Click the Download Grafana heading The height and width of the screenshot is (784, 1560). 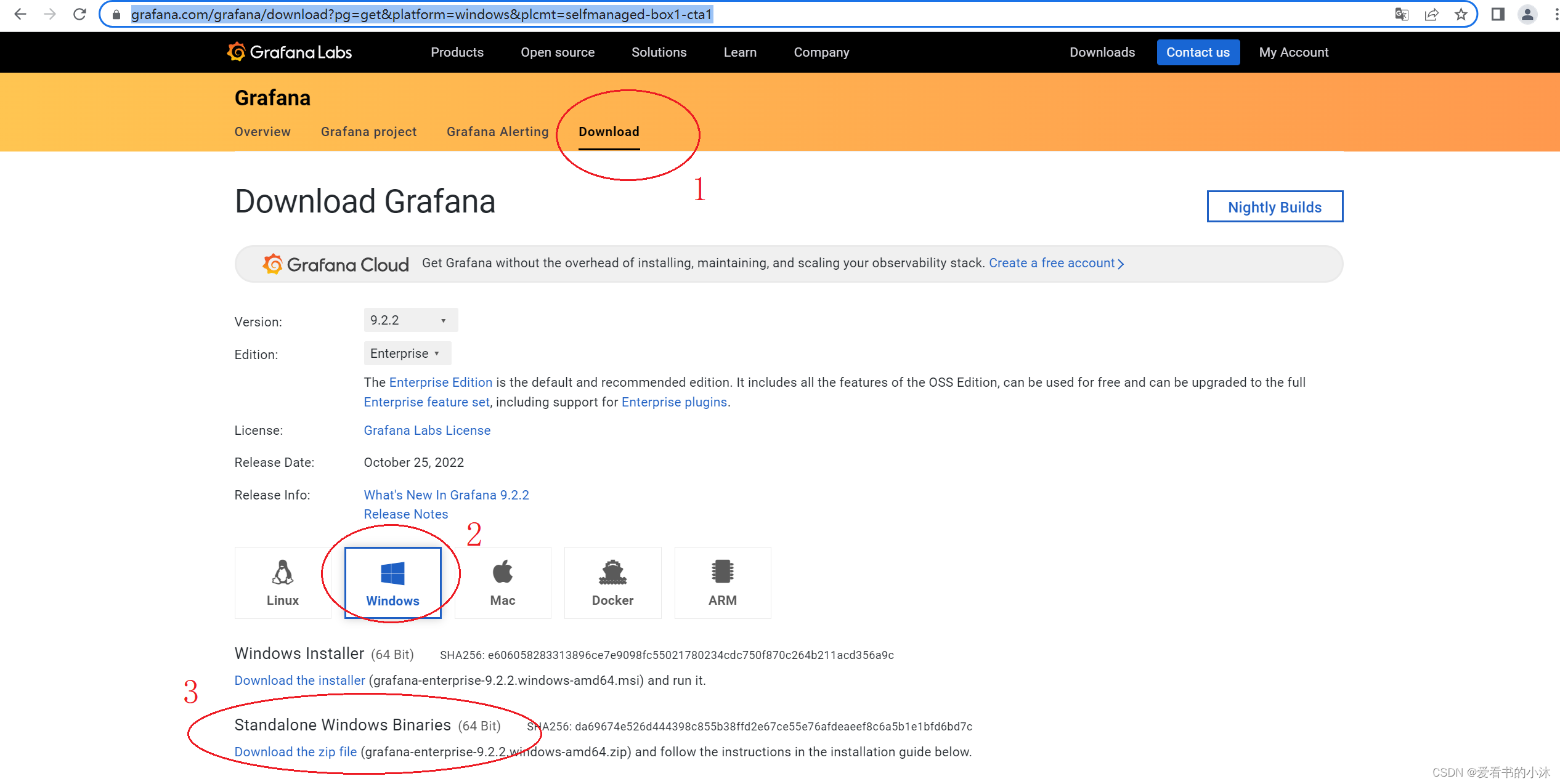[365, 201]
